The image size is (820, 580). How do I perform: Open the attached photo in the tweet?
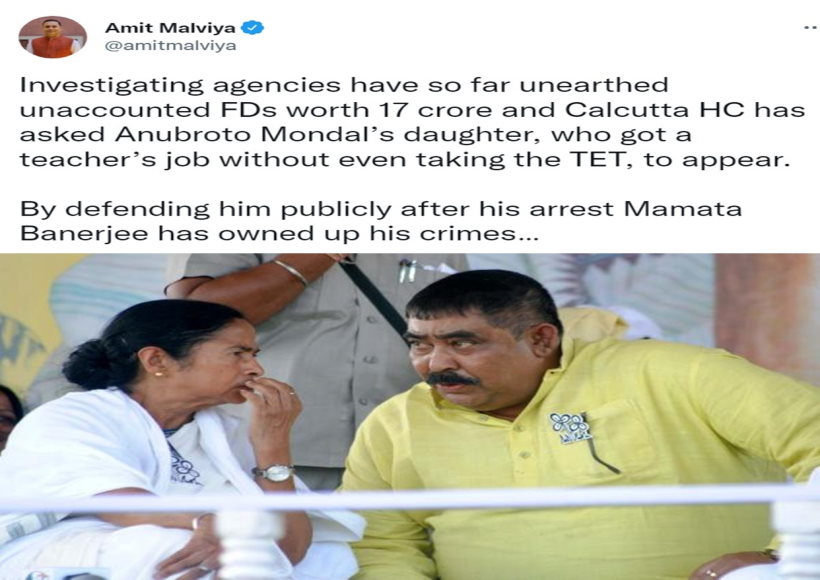click(410, 417)
